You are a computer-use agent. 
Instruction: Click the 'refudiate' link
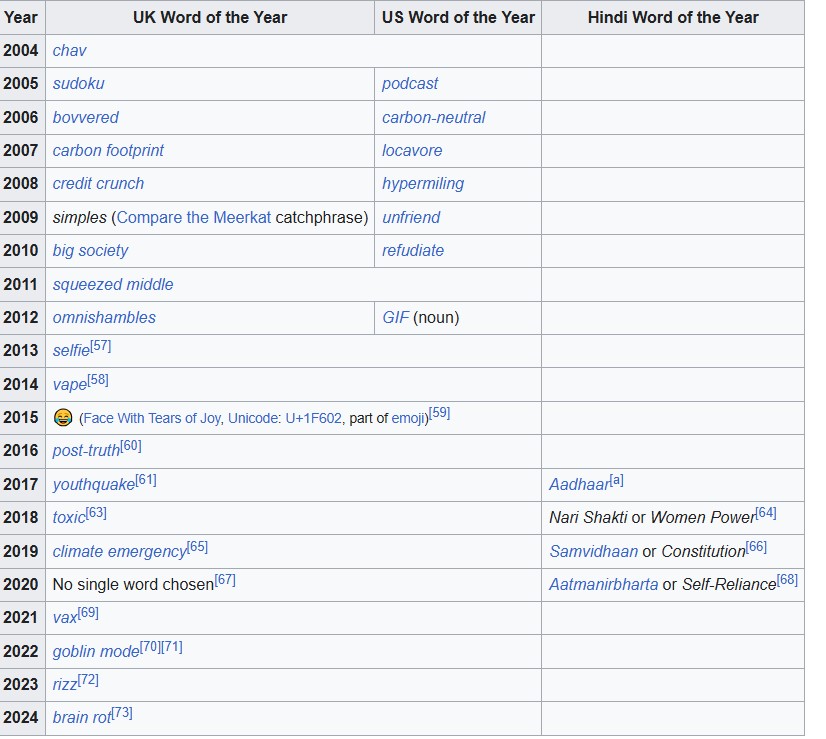[x=412, y=251]
